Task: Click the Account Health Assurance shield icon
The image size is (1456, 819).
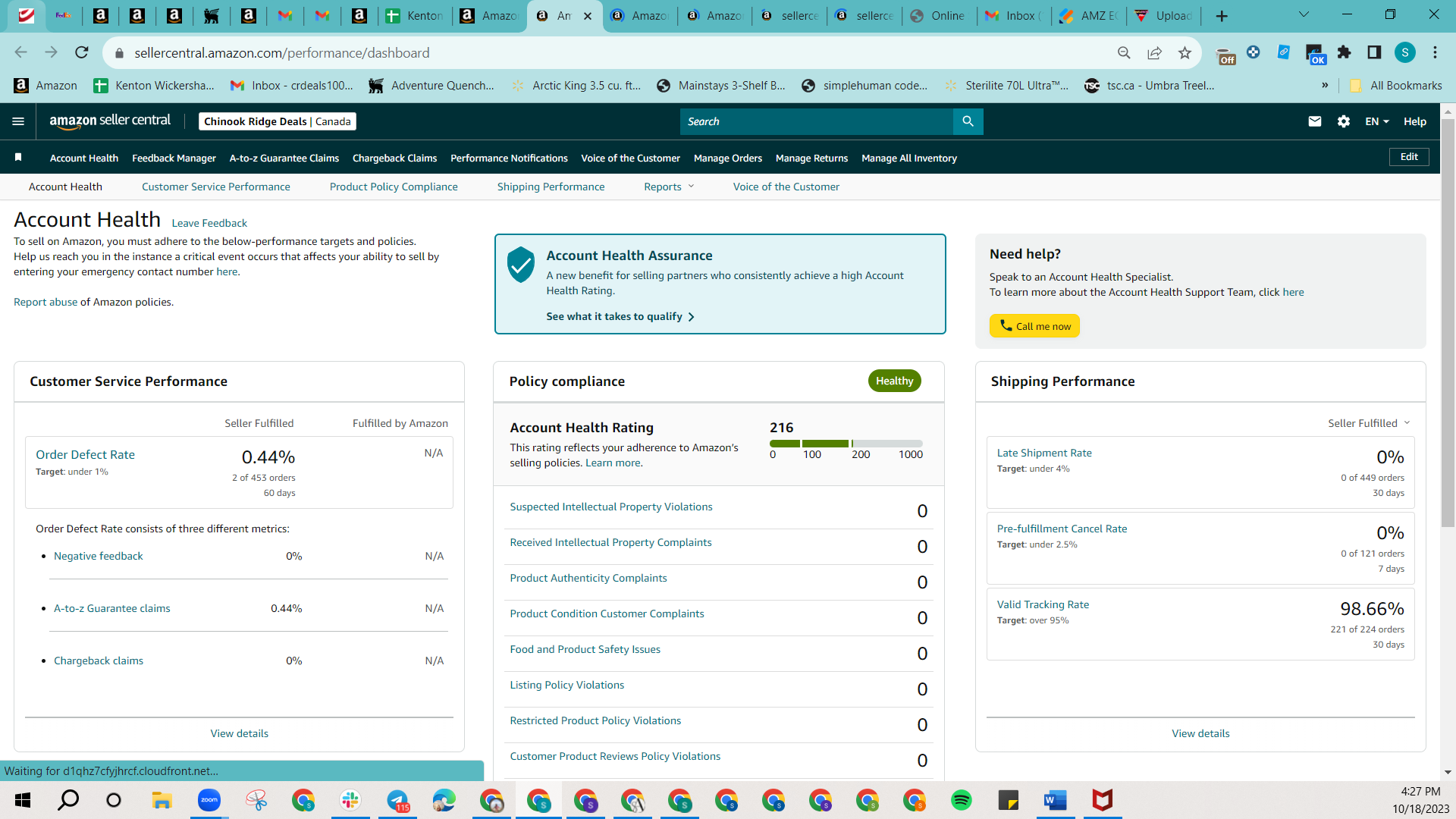Action: 521,265
